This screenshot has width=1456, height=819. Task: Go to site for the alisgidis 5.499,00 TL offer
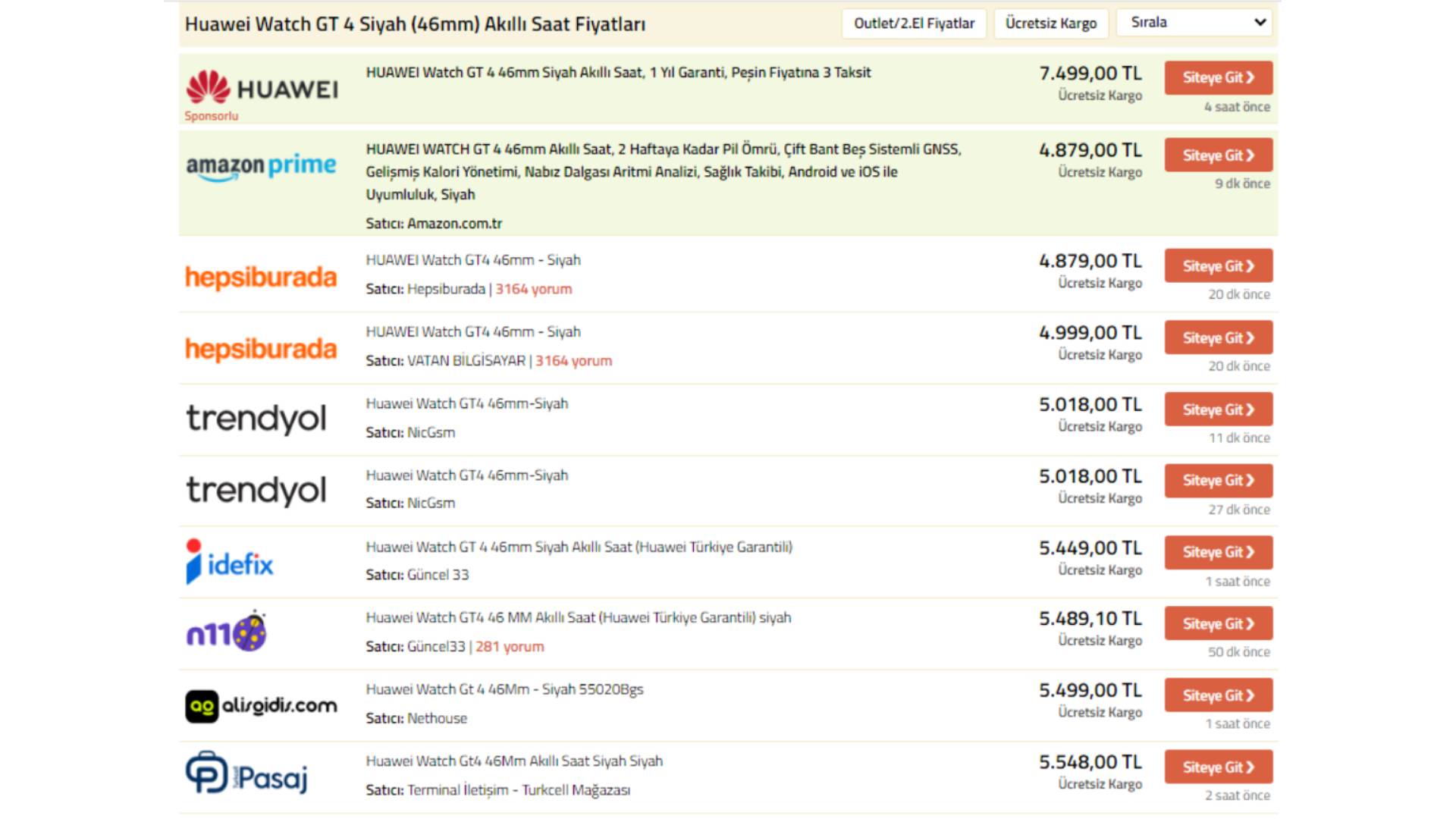click(1219, 695)
